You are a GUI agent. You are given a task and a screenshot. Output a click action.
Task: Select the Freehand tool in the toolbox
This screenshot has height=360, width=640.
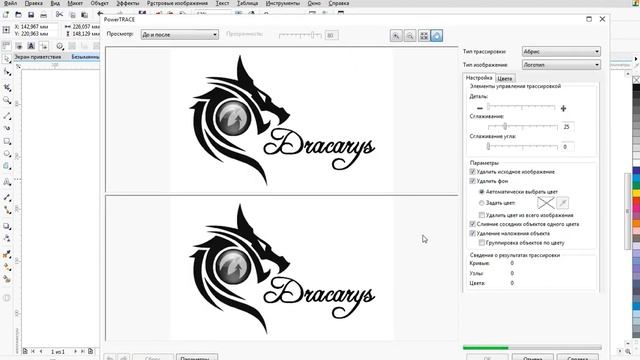[x=7, y=116]
